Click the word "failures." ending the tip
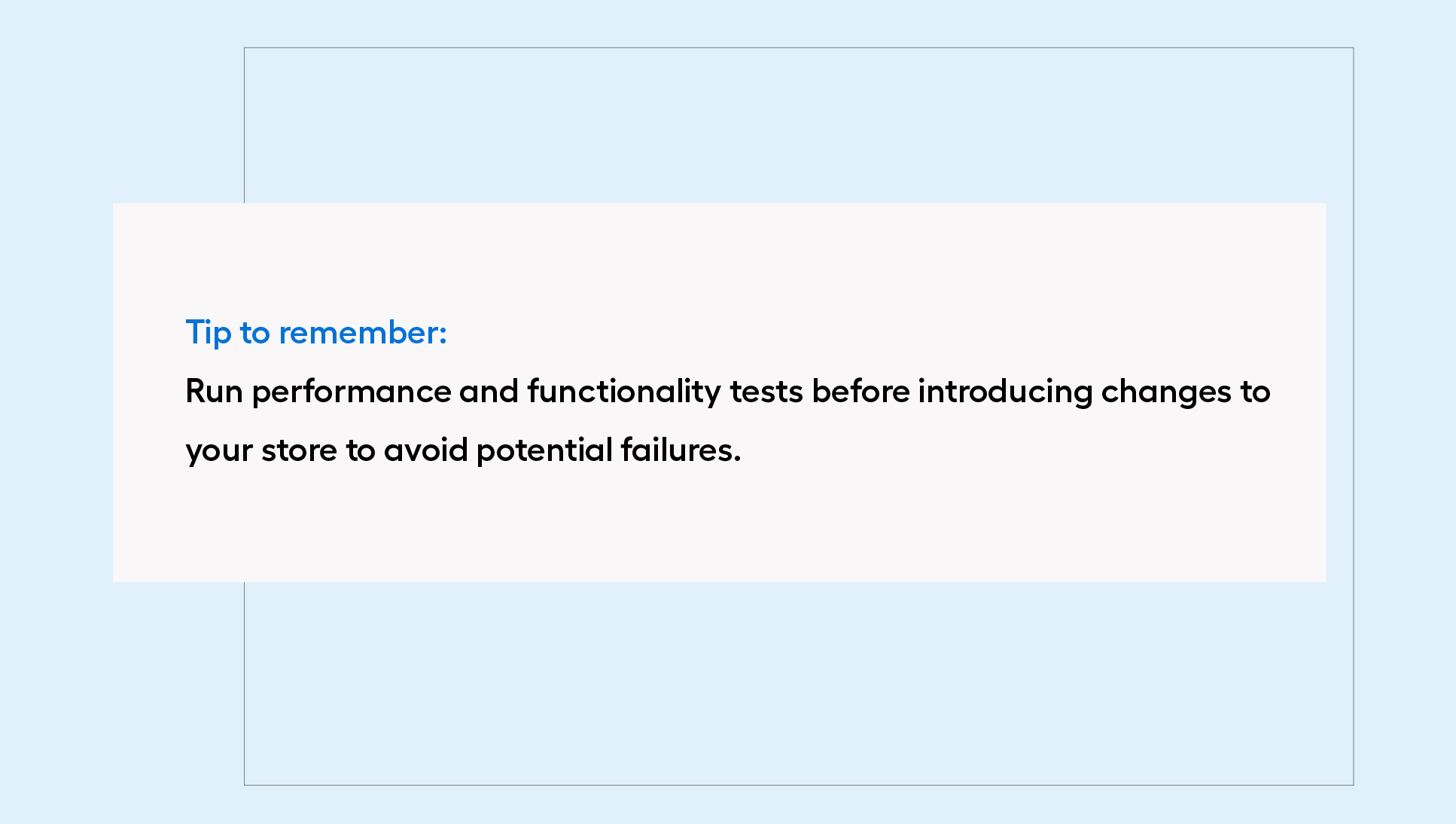This screenshot has height=824, width=1456. tap(681, 450)
